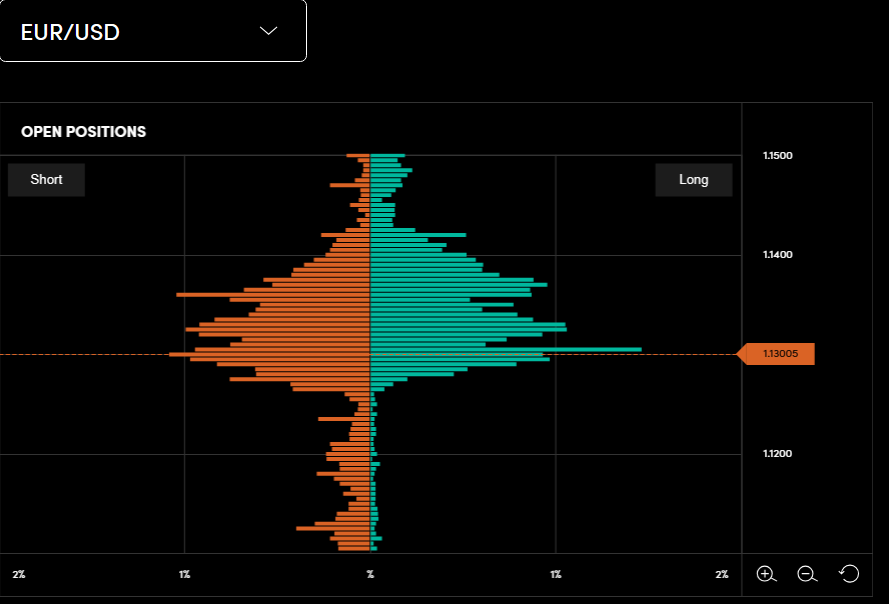Image resolution: width=889 pixels, height=604 pixels.
Task: Click the chevron arrow in EUR/USD selector
Action: pyautogui.click(x=268, y=31)
